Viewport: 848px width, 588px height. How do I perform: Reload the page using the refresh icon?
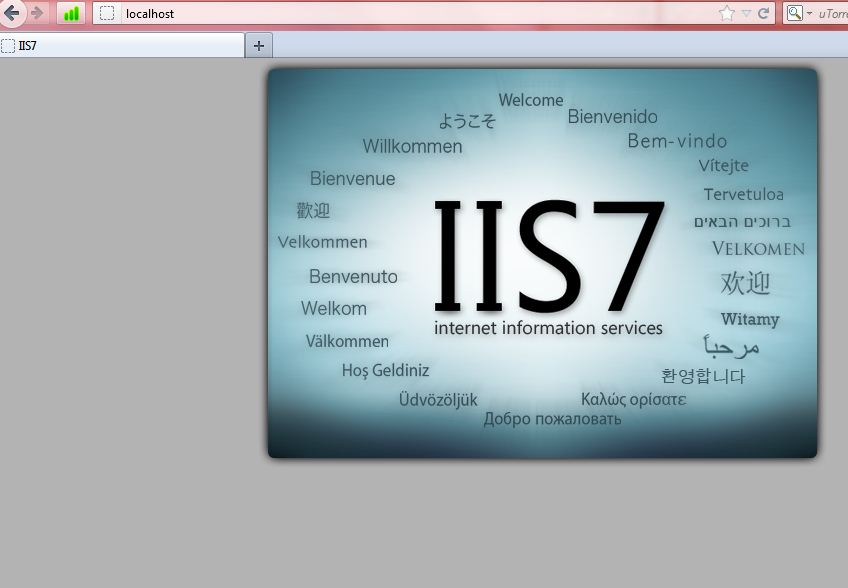(764, 13)
